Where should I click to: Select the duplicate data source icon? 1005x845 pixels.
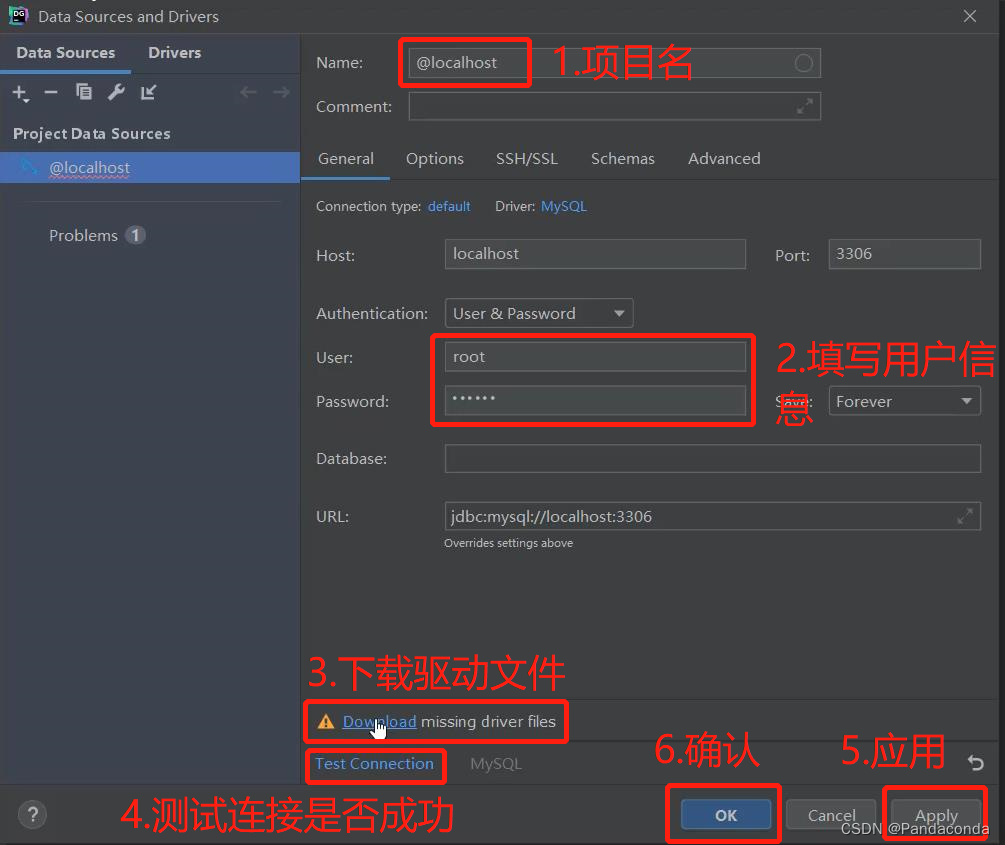click(x=84, y=92)
